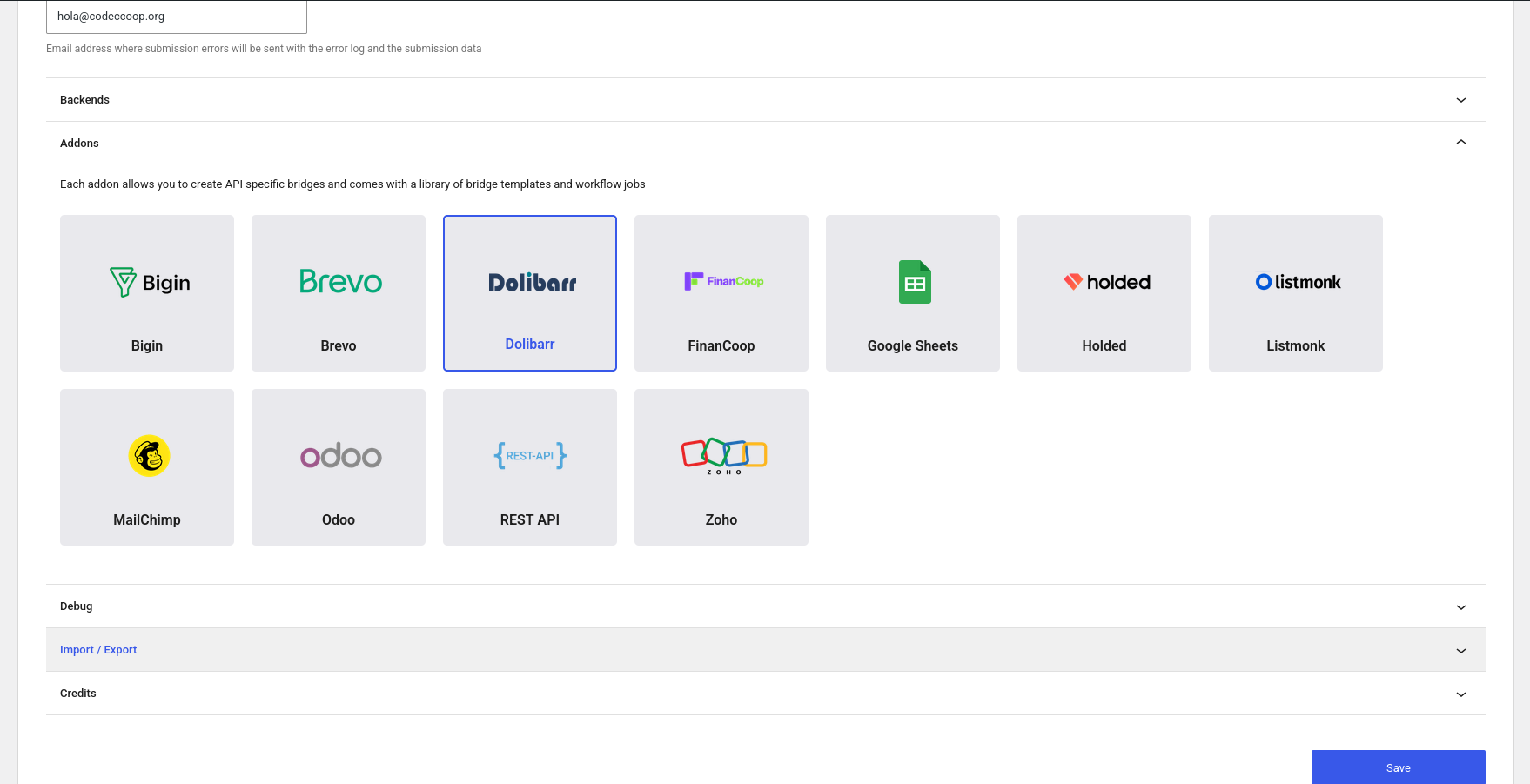Activate the Google Sheets addon
This screenshot has height=784, width=1530.
pyautogui.click(x=912, y=293)
